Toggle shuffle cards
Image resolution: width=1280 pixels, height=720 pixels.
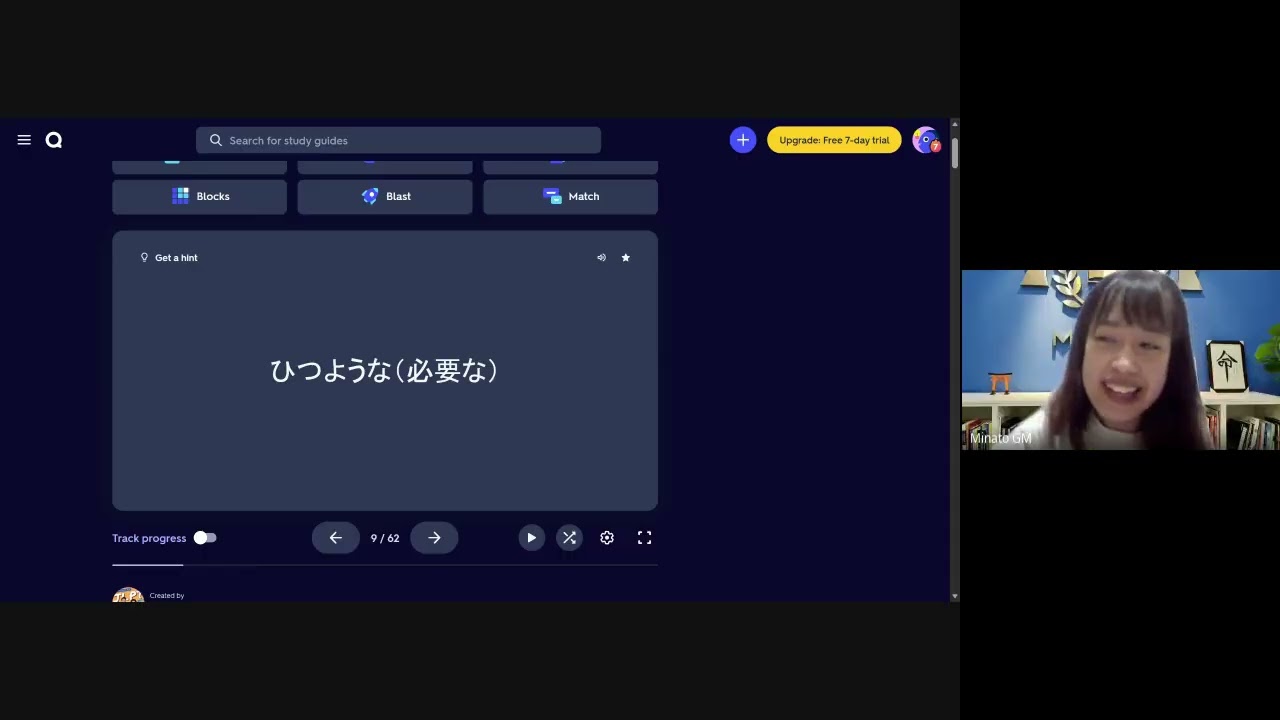pos(569,538)
